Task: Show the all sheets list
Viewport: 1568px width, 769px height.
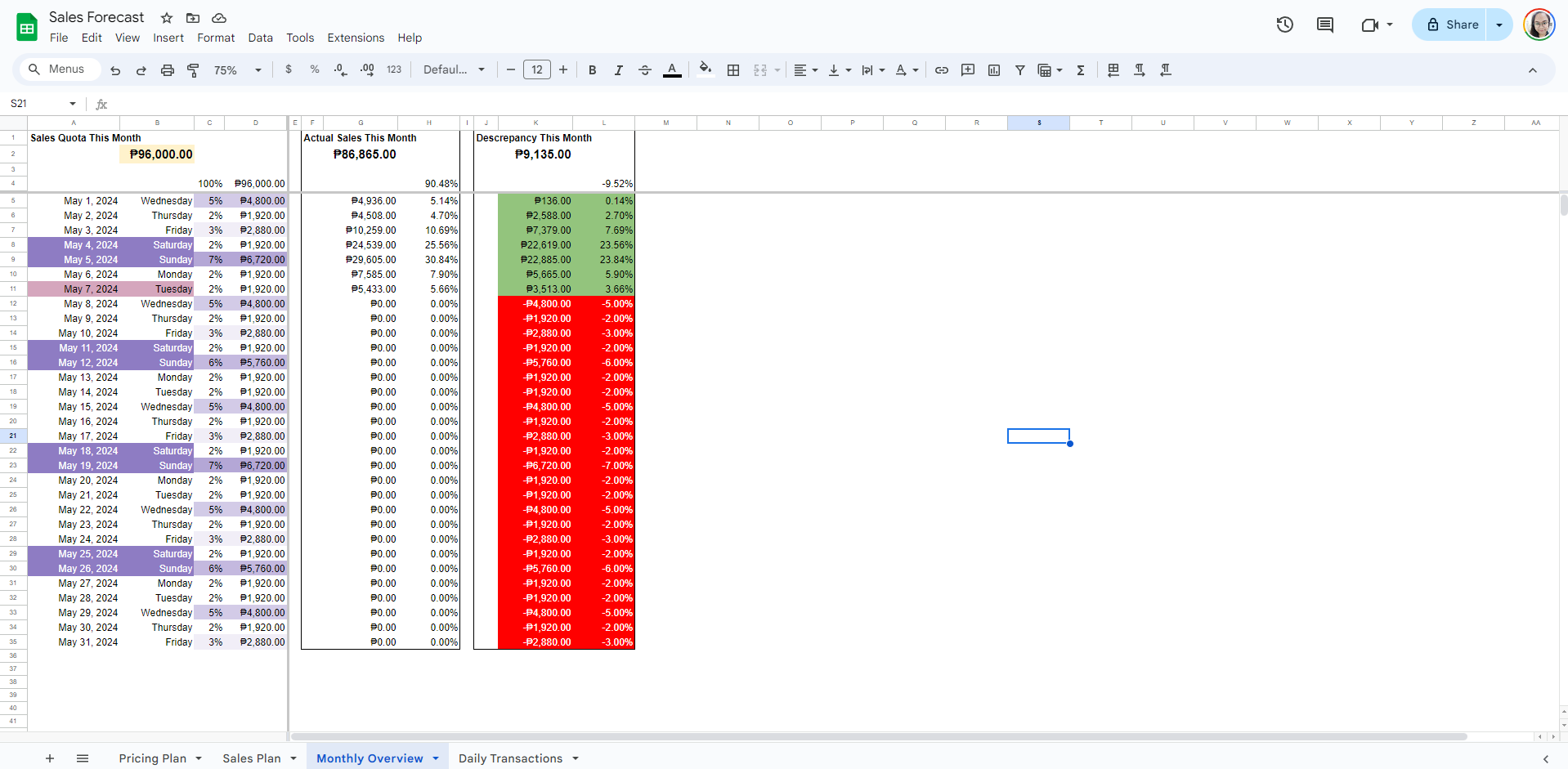Action: pos(83,758)
